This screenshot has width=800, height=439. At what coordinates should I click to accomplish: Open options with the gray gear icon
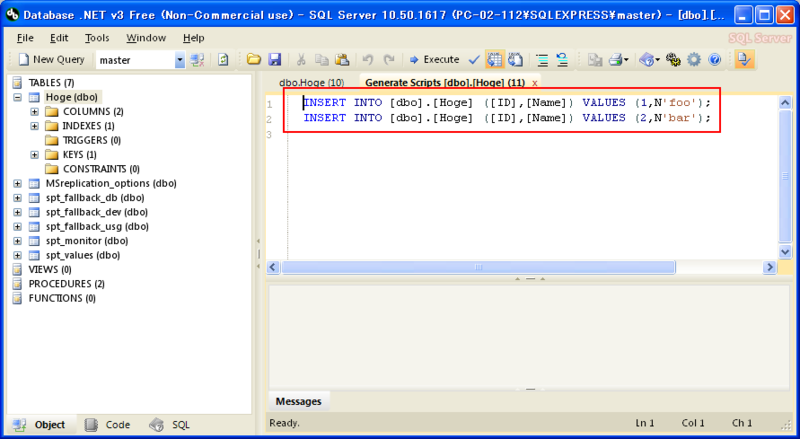[x=694, y=60]
